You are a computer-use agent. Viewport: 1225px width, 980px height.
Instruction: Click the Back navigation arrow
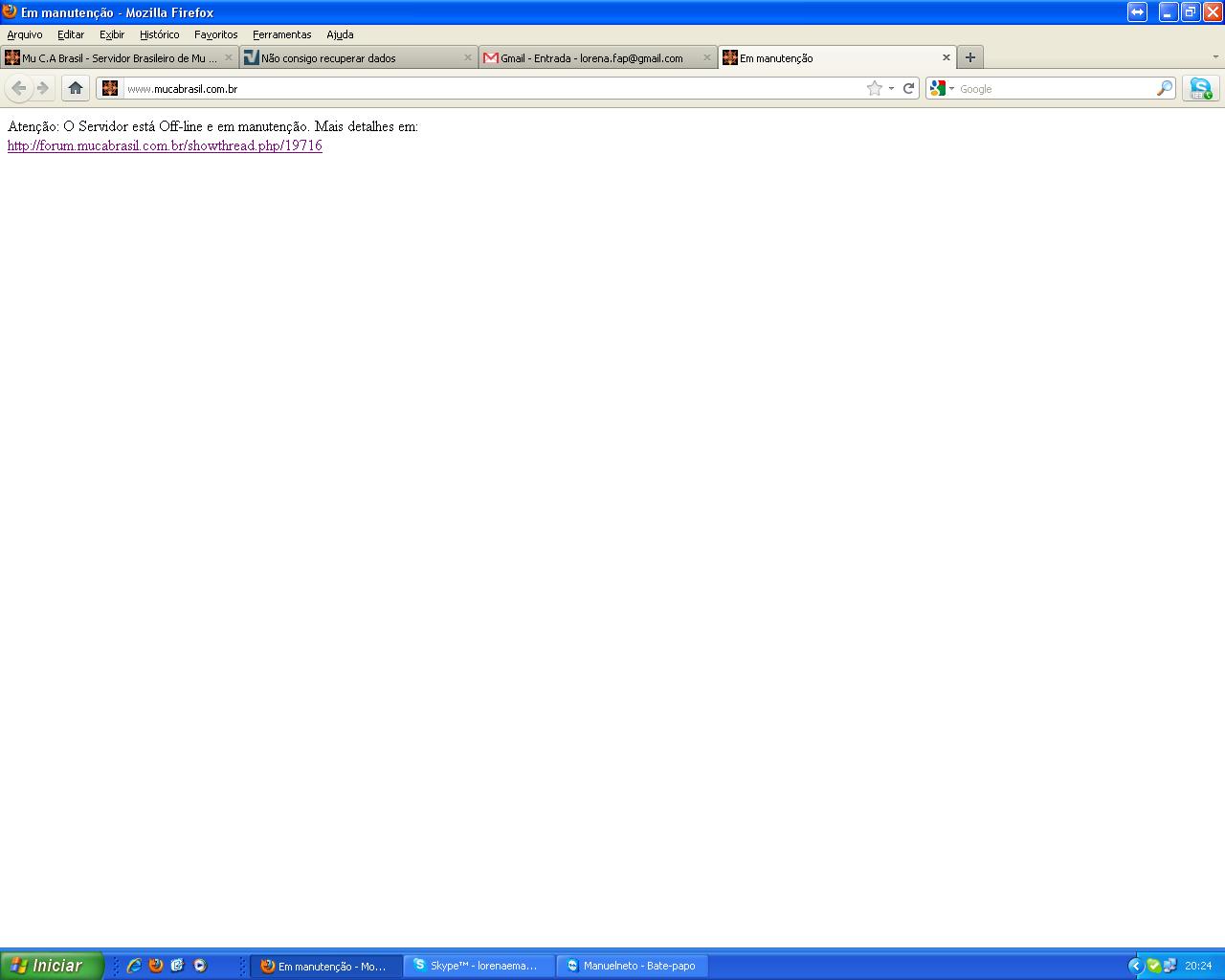[x=19, y=88]
